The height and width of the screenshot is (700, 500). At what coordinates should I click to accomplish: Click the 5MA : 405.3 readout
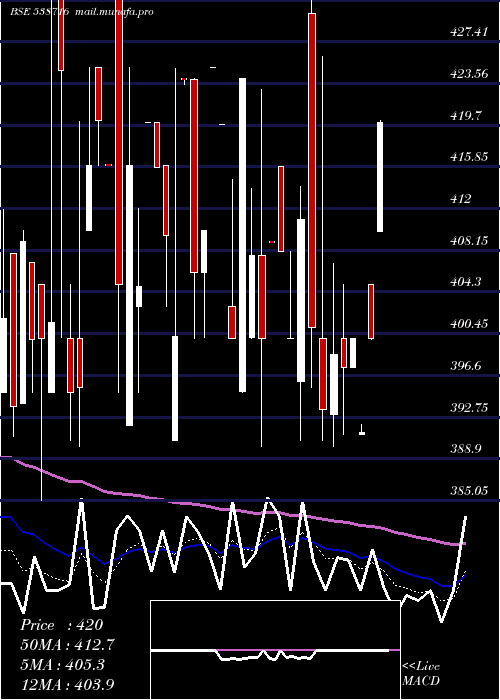(x=62, y=665)
